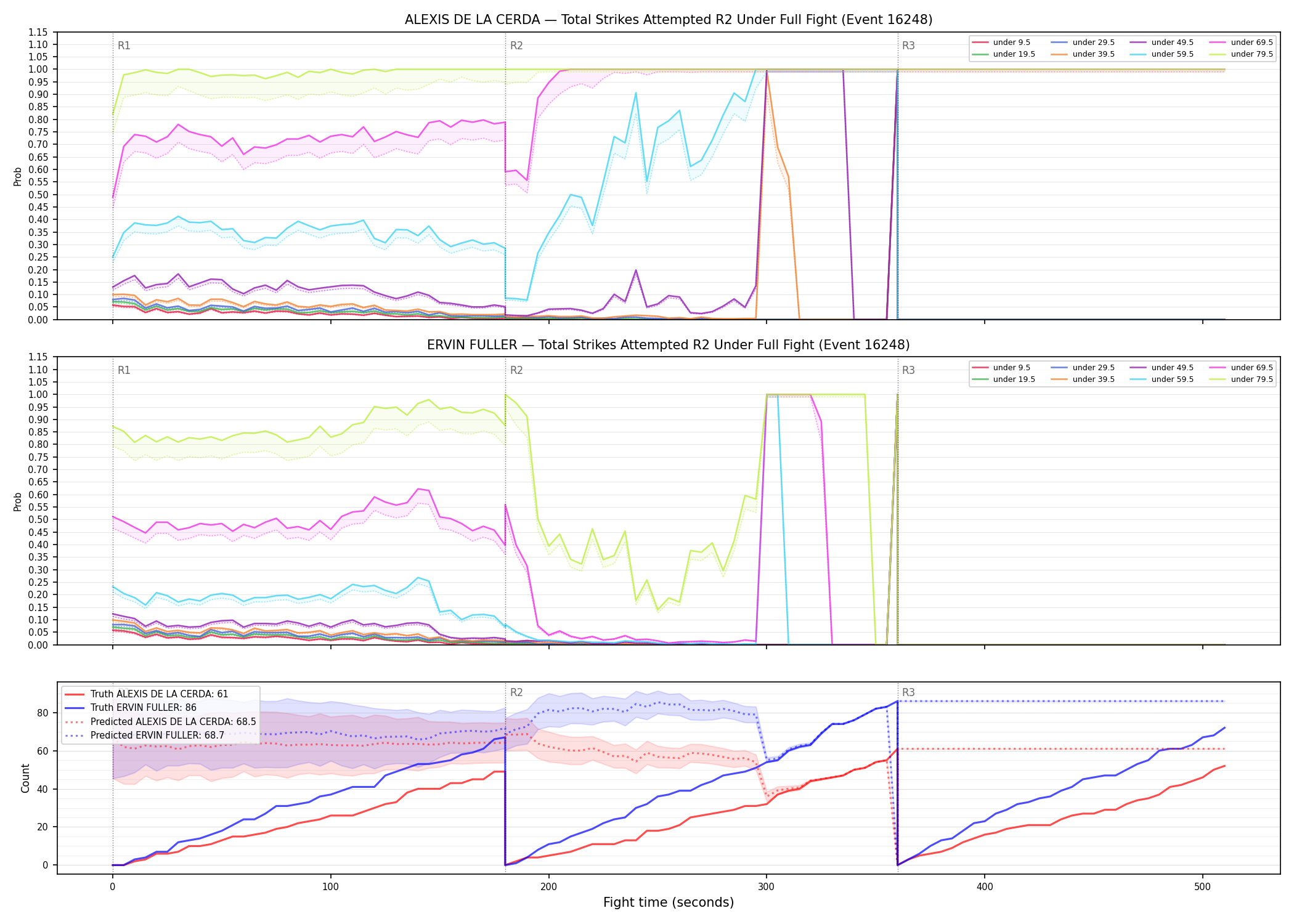Click the 'Fight time (seconds)' axis label

tap(669, 902)
